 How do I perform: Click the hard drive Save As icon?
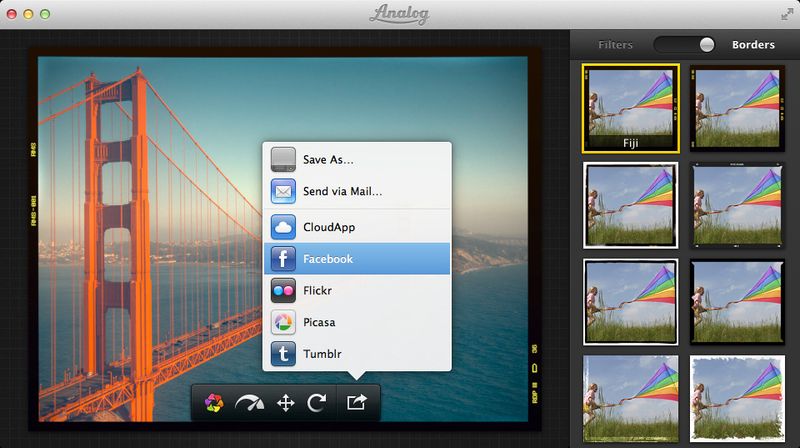[x=283, y=160]
